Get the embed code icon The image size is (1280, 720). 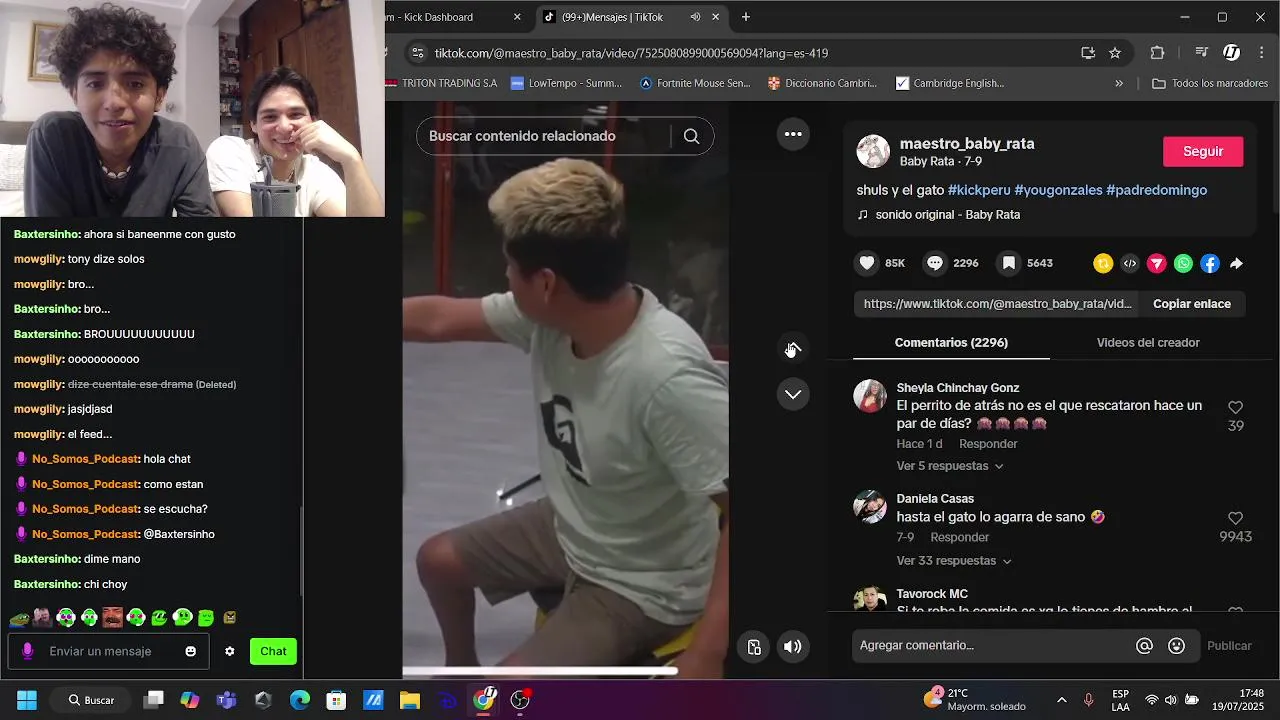pos(1130,264)
